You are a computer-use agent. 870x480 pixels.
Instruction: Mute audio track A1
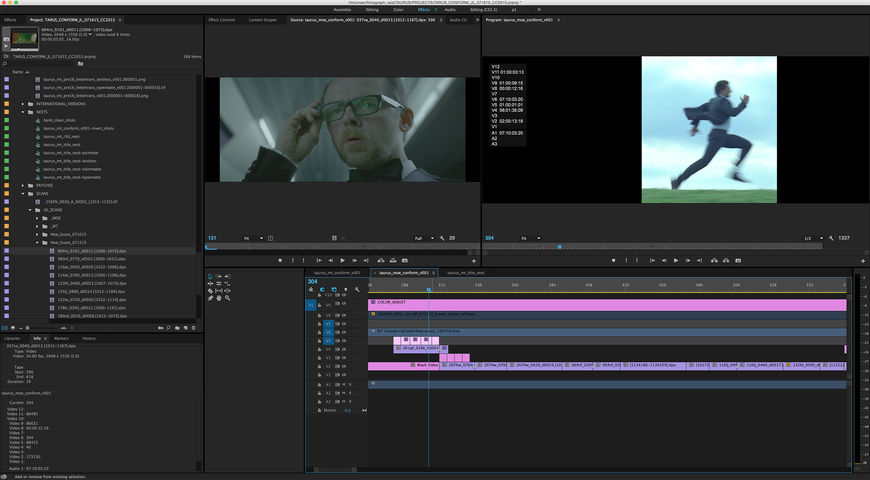coord(344,384)
